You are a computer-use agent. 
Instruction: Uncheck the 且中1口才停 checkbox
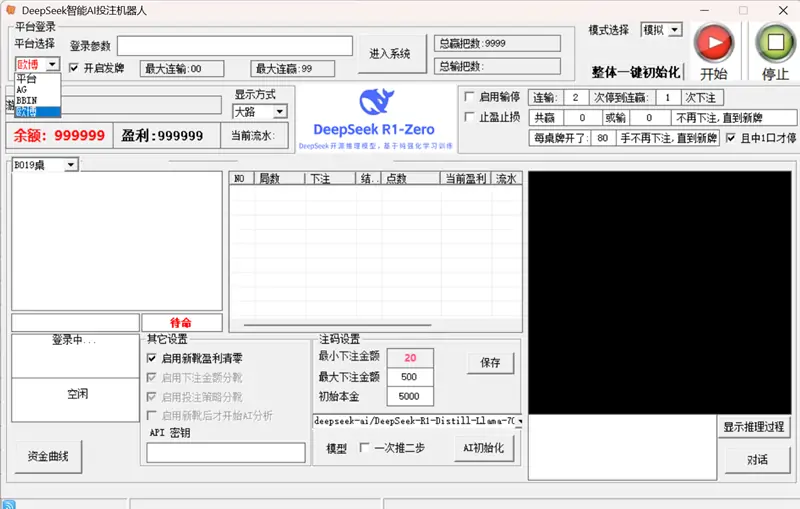tap(731, 138)
